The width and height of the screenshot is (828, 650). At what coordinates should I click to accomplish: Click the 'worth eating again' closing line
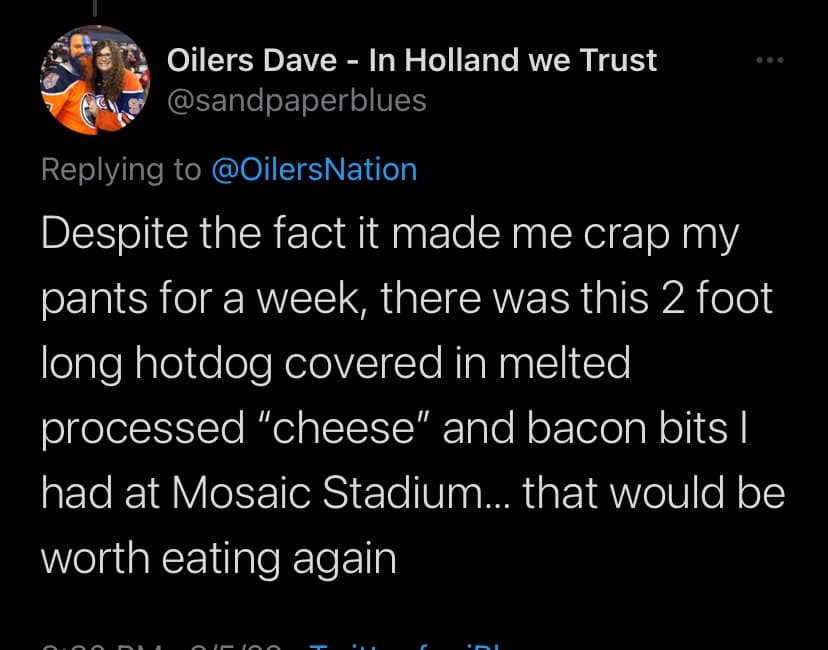(x=218, y=557)
